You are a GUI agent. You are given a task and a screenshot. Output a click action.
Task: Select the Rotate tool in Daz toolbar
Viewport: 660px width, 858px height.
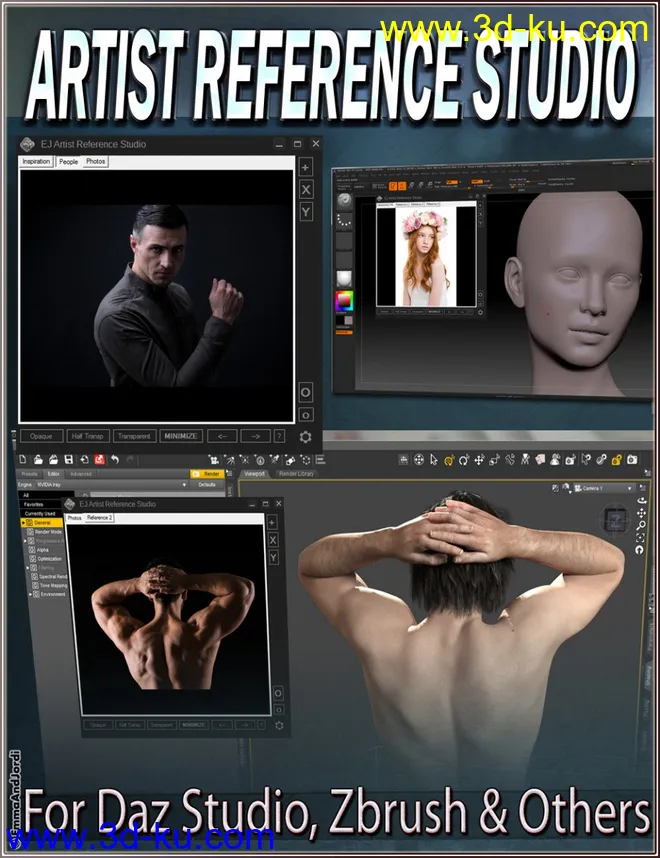pos(464,460)
